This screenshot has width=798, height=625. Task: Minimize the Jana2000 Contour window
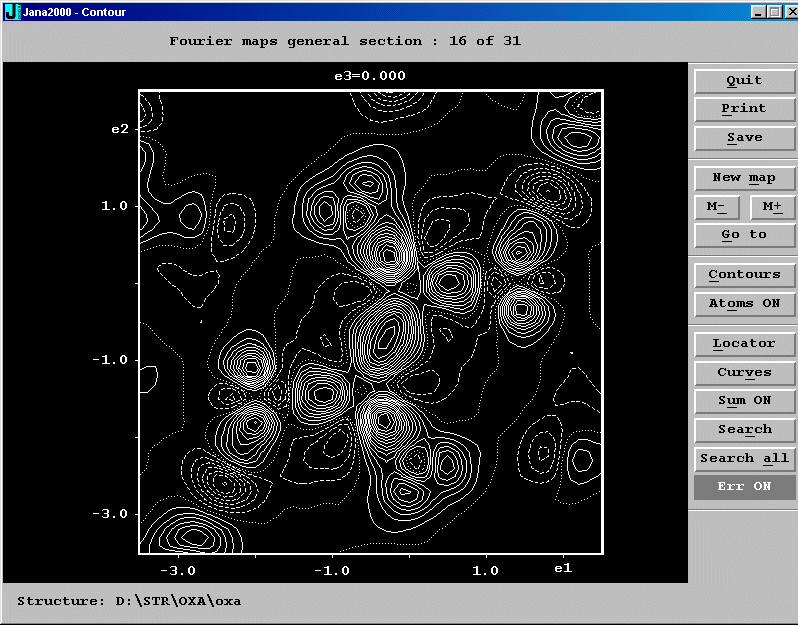(757, 11)
